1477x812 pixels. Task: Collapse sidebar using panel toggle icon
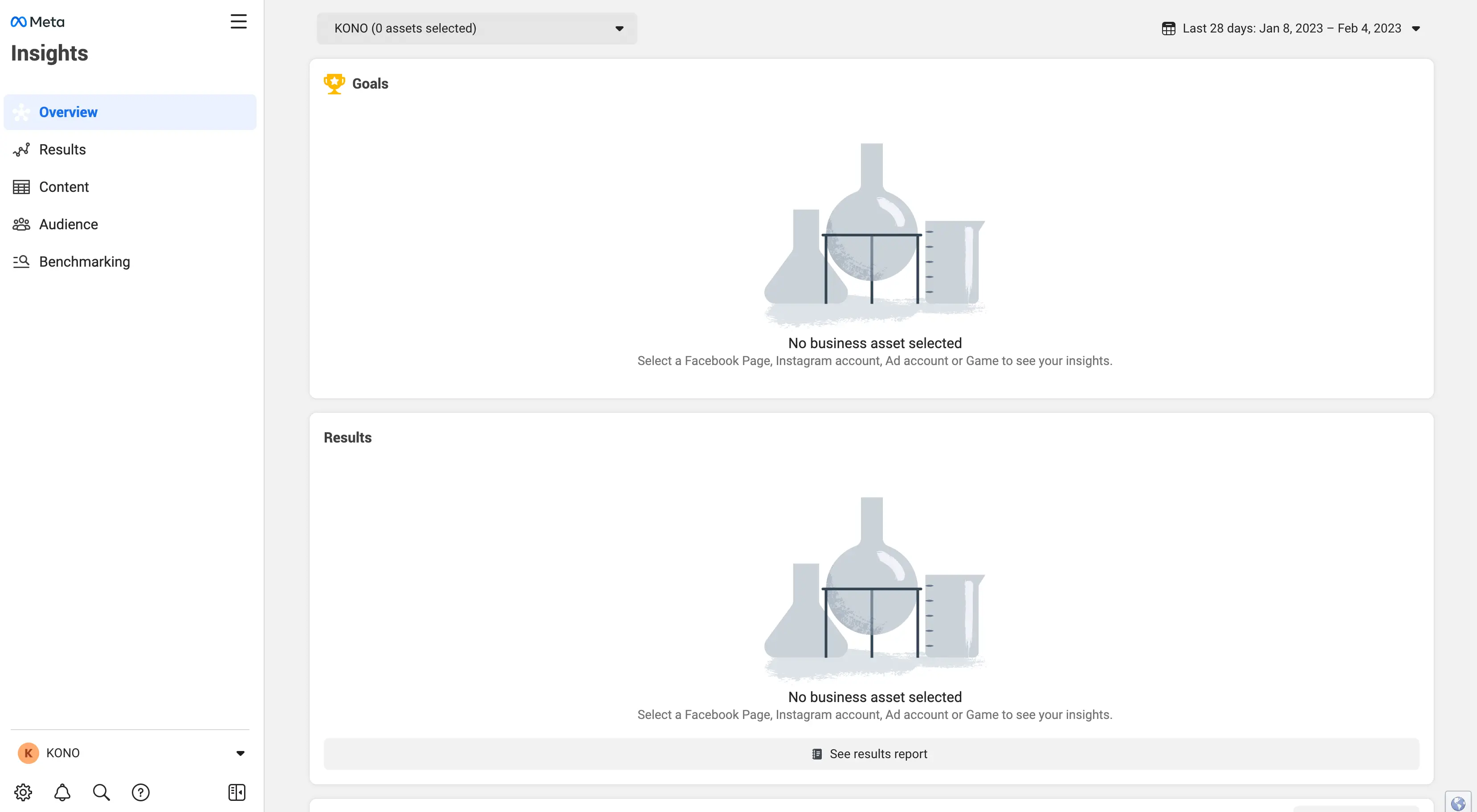click(x=236, y=792)
